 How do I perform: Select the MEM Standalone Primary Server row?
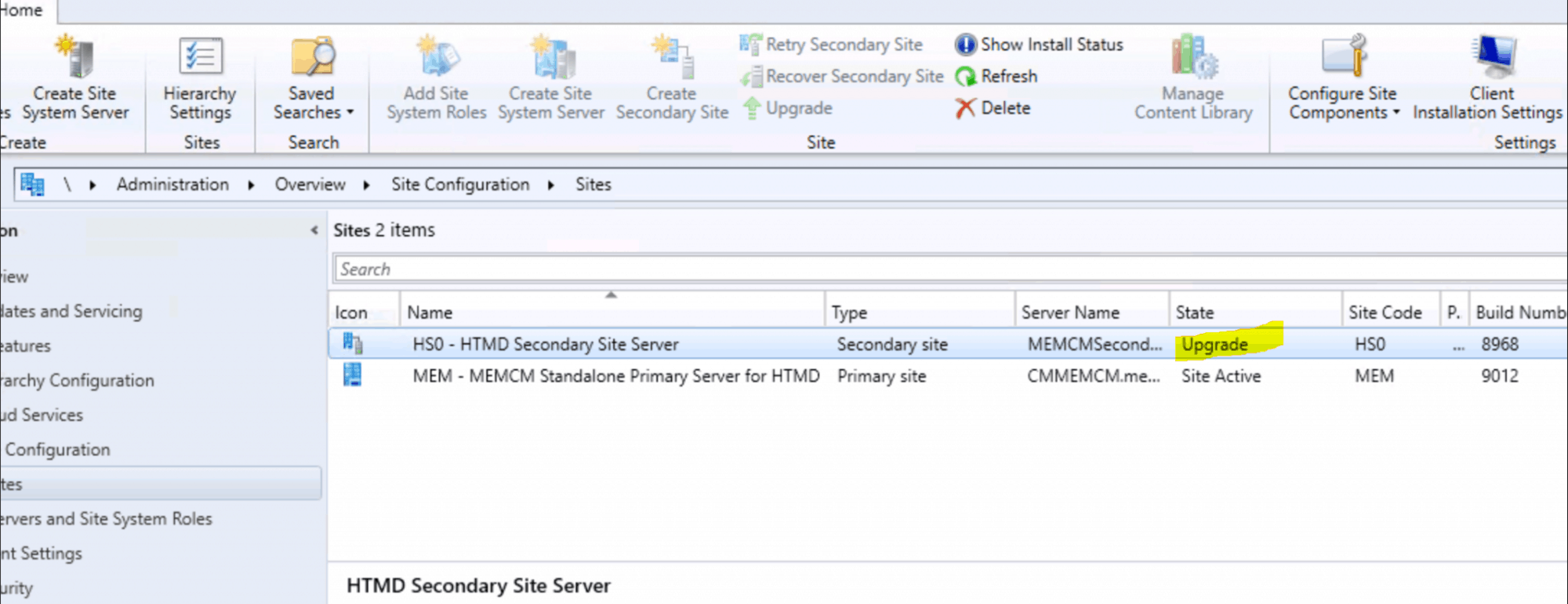coord(615,376)
